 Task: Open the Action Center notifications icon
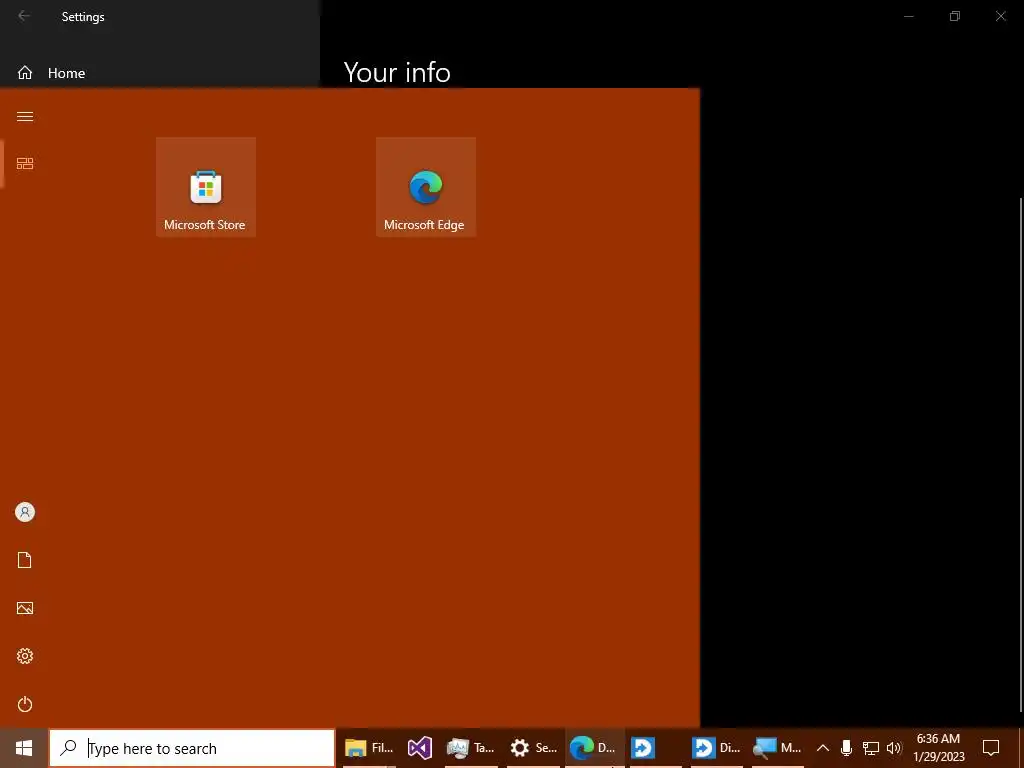991,748
